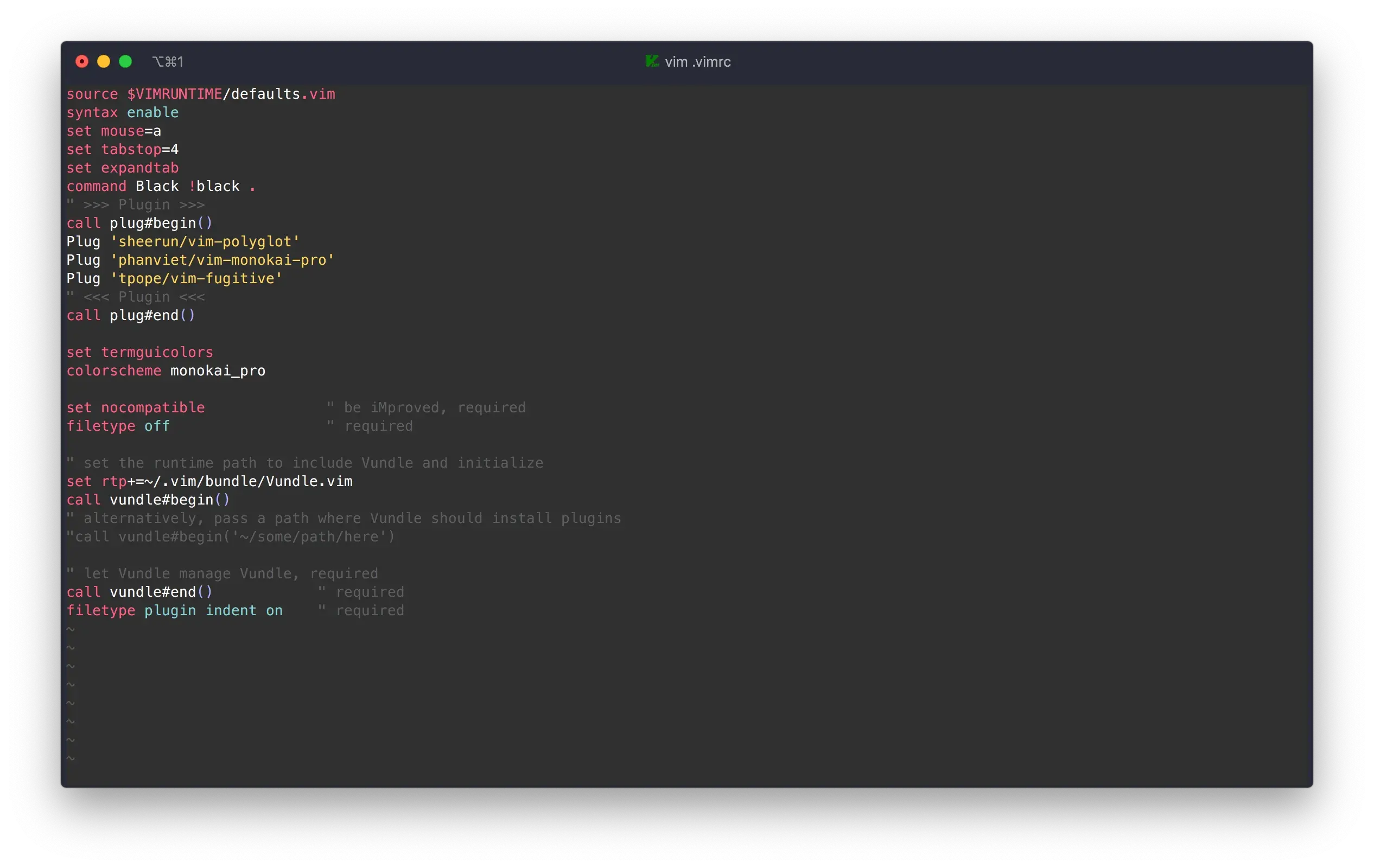Image resolution: width=1374 pixels, height=868 pixels.
Task: Click on 'syntax enable' text
Action: coord(122,112)
